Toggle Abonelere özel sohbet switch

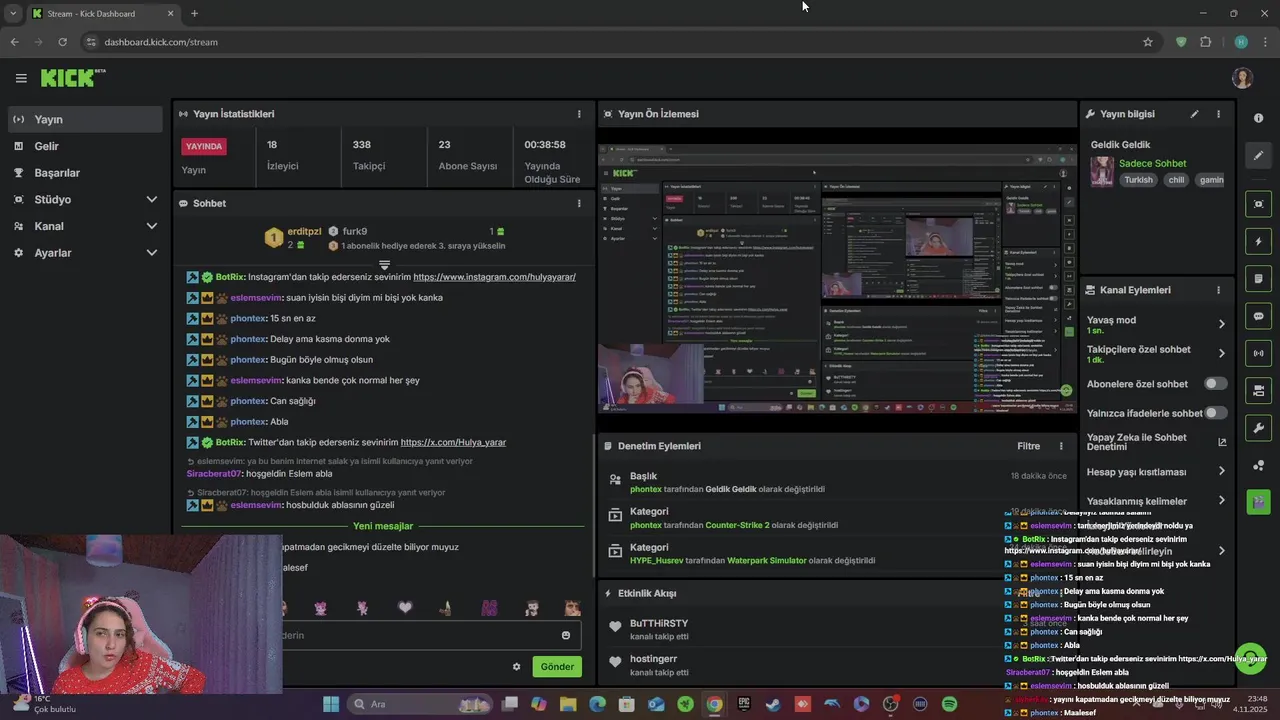coord(1216,384)
